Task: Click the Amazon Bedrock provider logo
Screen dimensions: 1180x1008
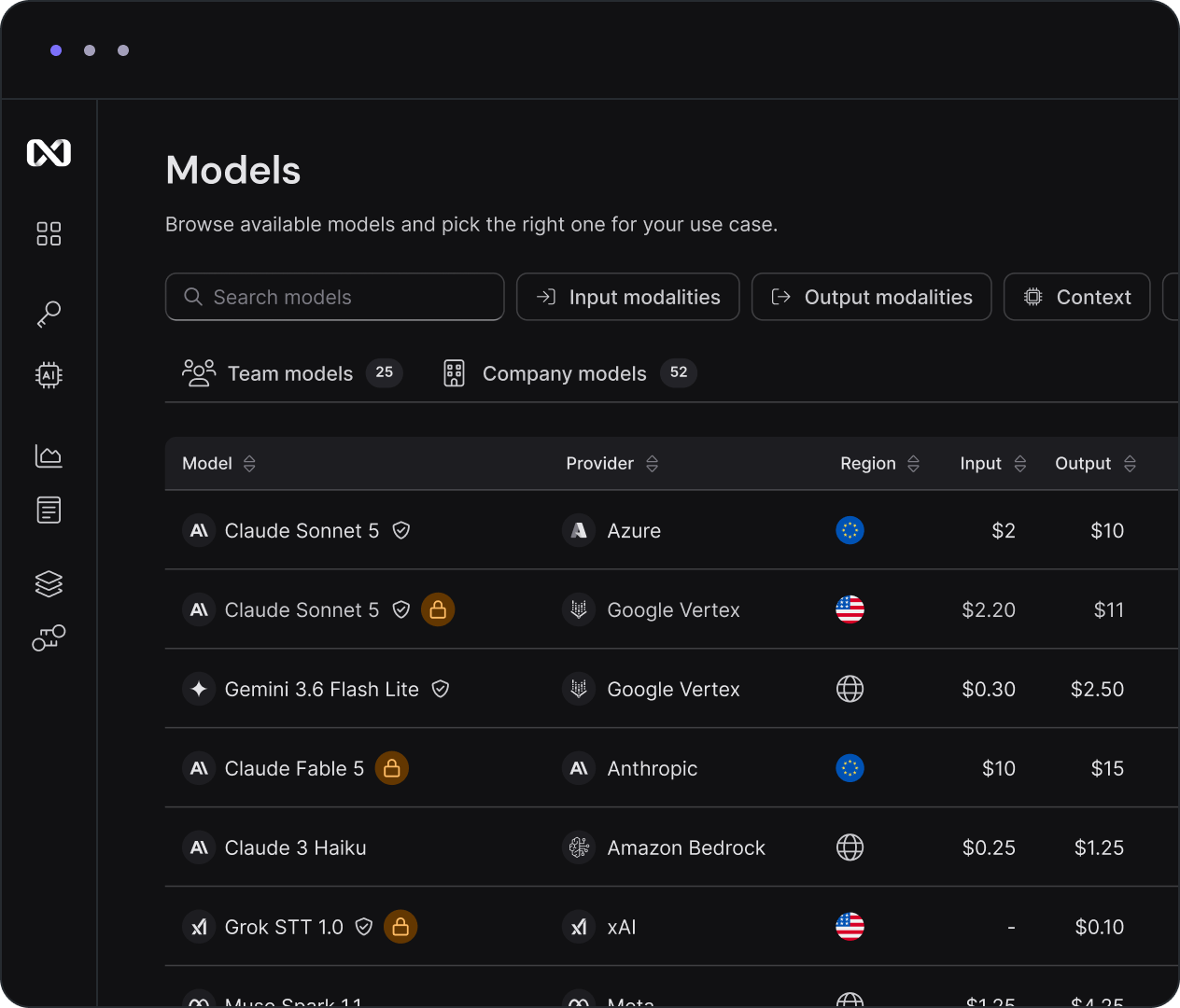Action: (579, 847)
